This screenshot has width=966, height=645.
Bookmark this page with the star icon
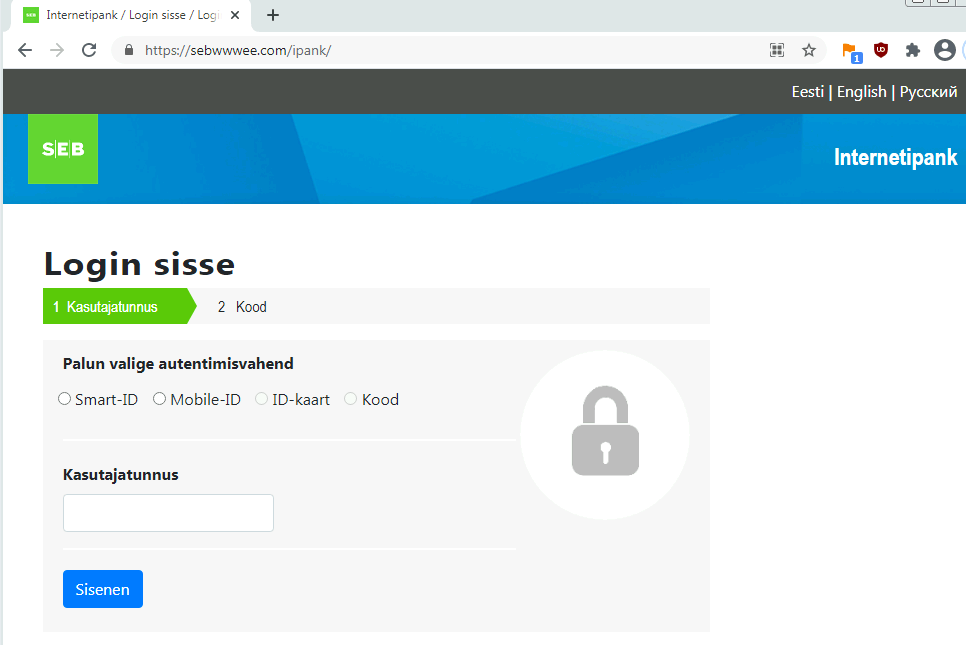pos(809,50)
